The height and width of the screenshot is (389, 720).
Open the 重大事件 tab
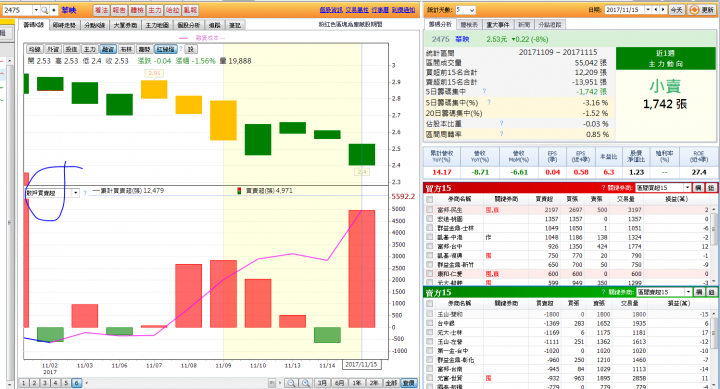(498, 25)
